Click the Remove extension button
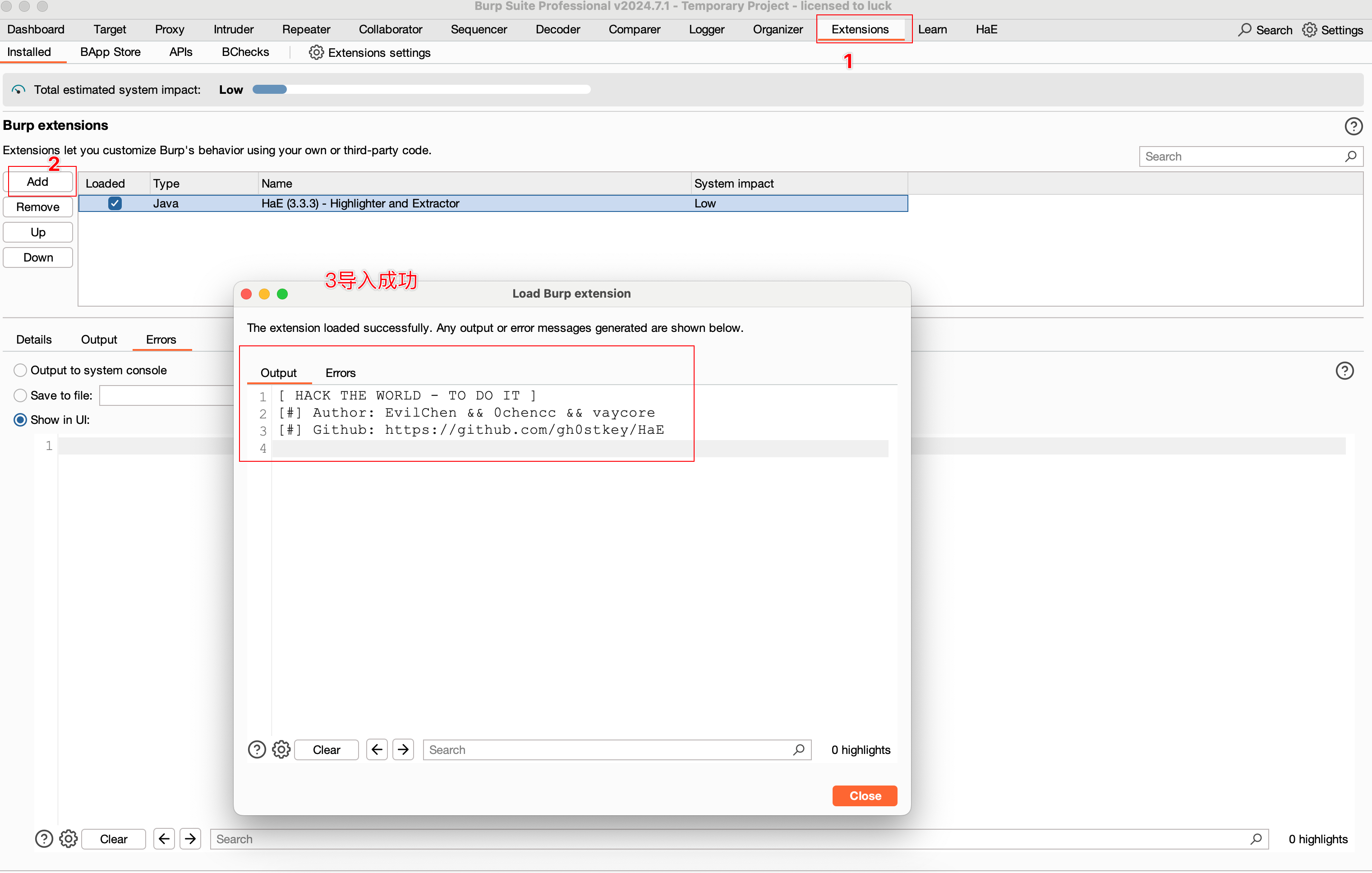1372x873 pixels. tap(37, 207)
